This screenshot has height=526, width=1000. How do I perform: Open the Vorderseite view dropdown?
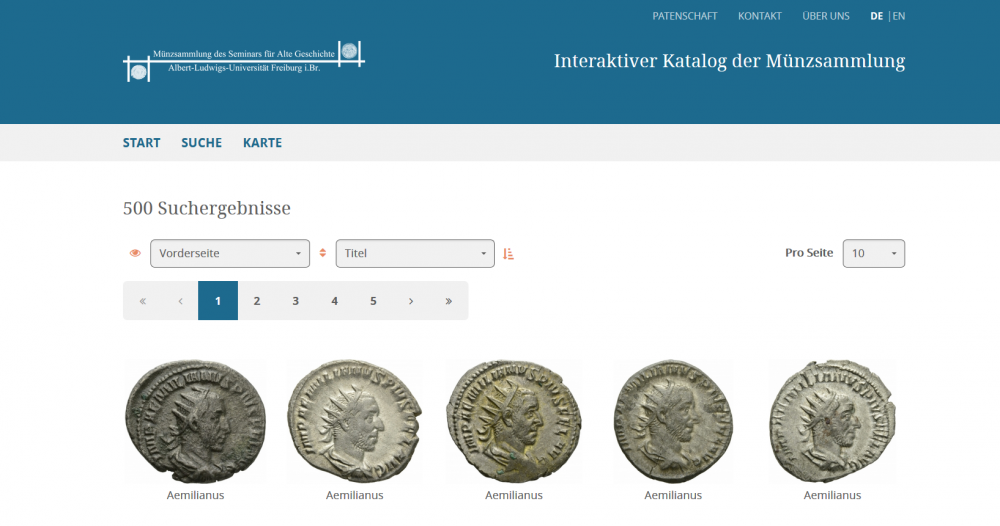[x=230, y=254]
